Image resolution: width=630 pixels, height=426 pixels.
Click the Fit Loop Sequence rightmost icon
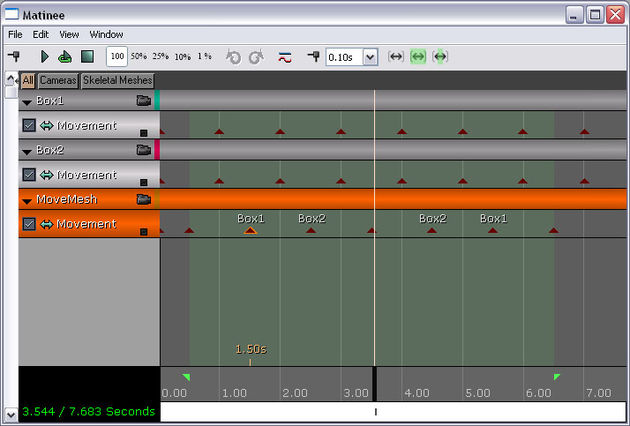tap(440, 57)
